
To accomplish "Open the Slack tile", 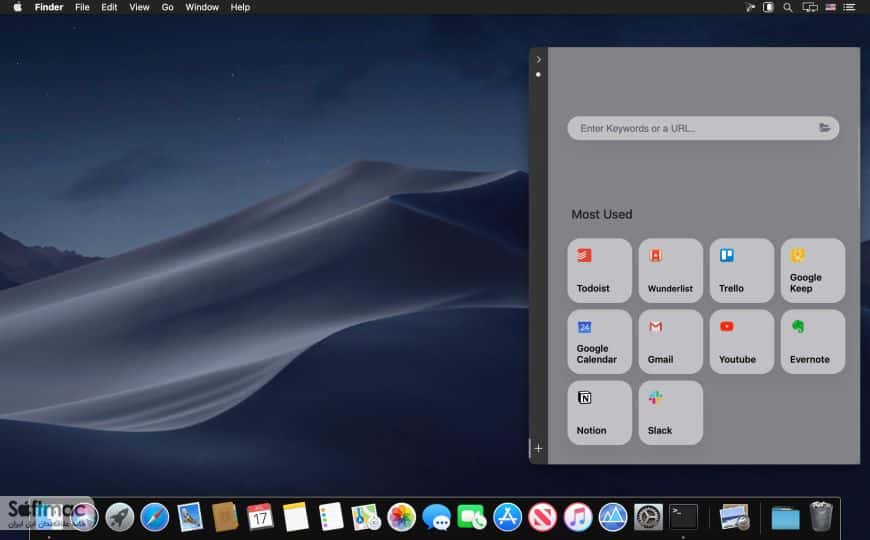I will [670, 412].
